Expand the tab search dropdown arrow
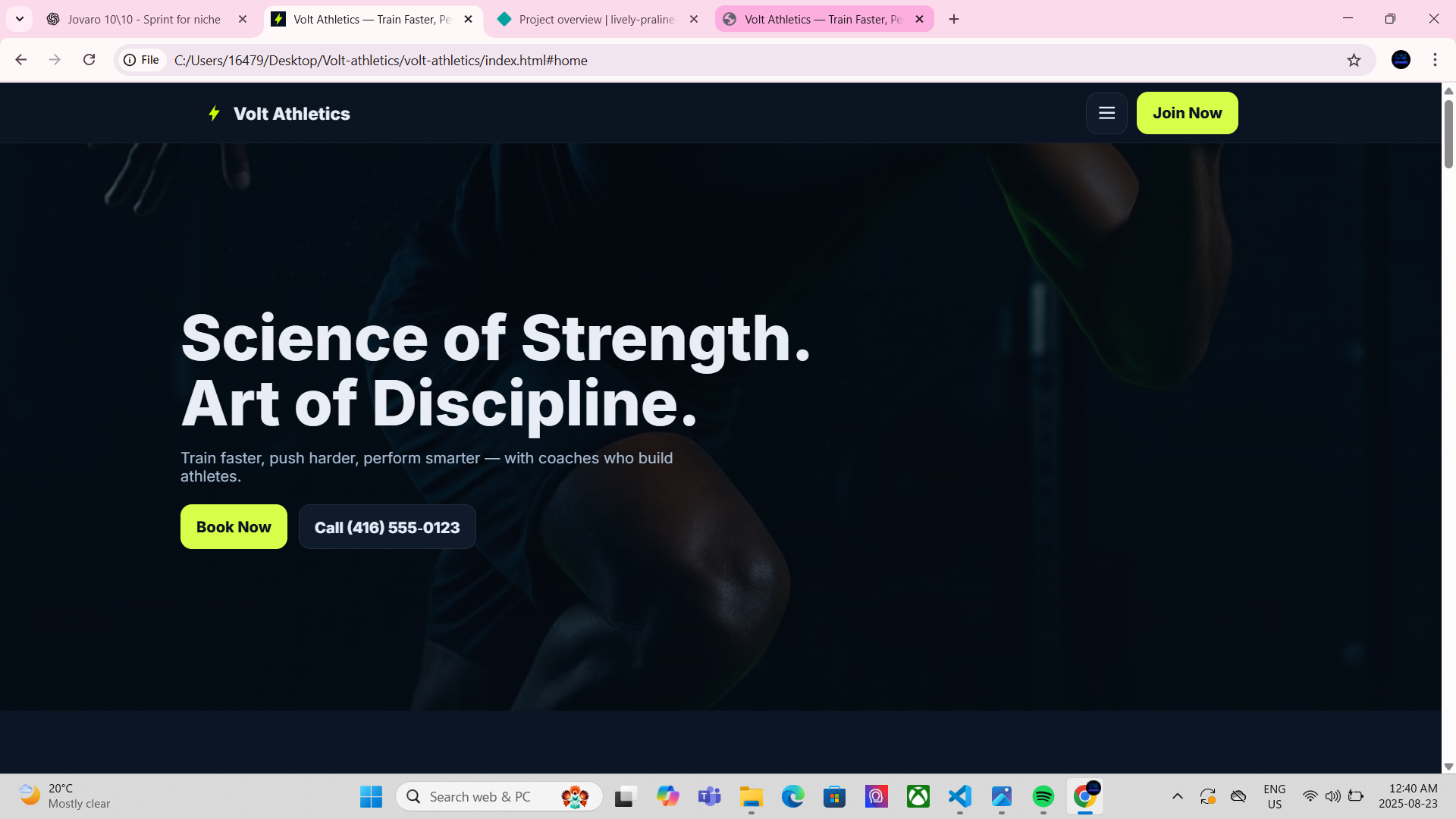This screenshot has width=1456, height=819. pyautogui.click(x=20, y=19)
